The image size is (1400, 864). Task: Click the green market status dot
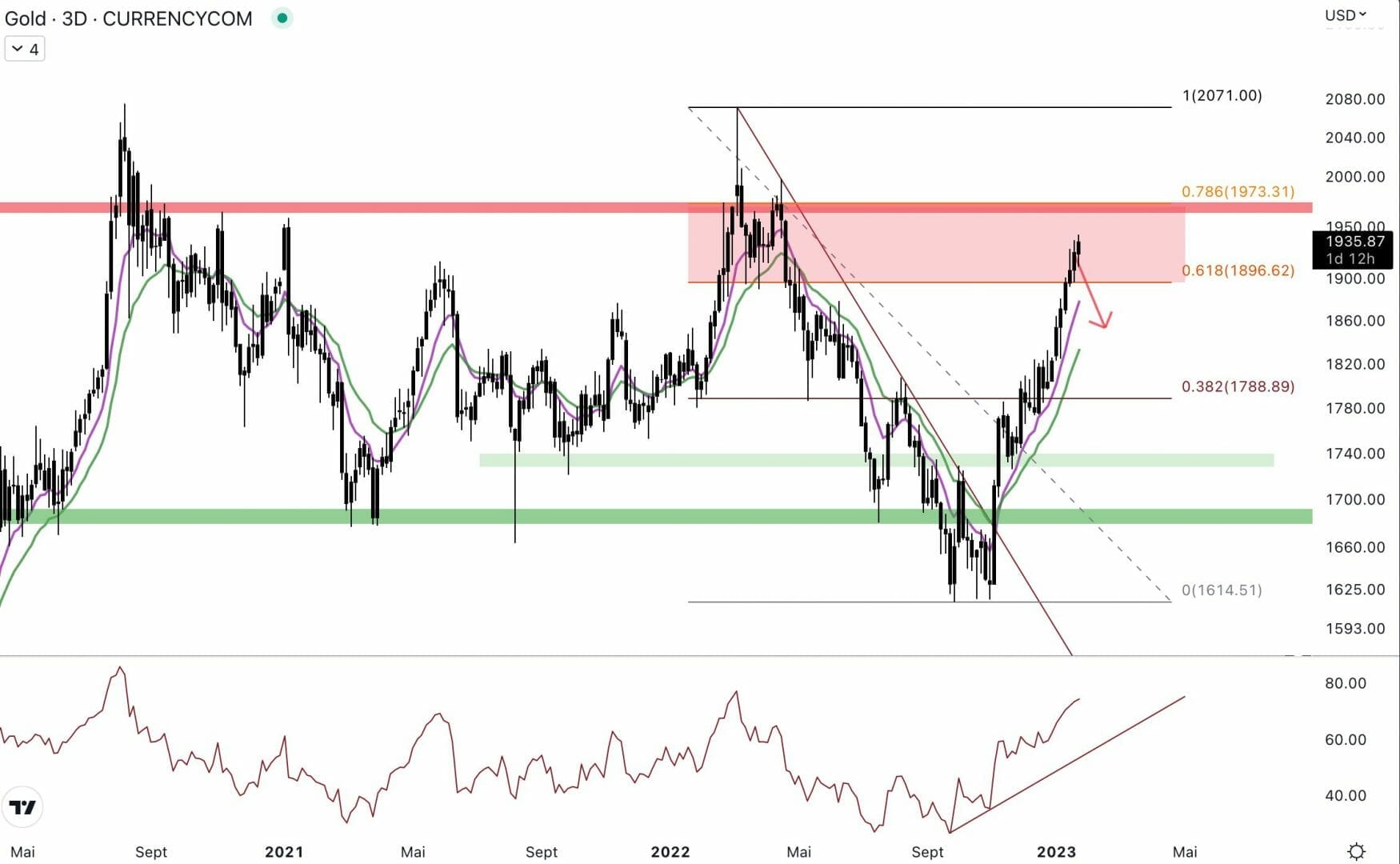point(282,18)
